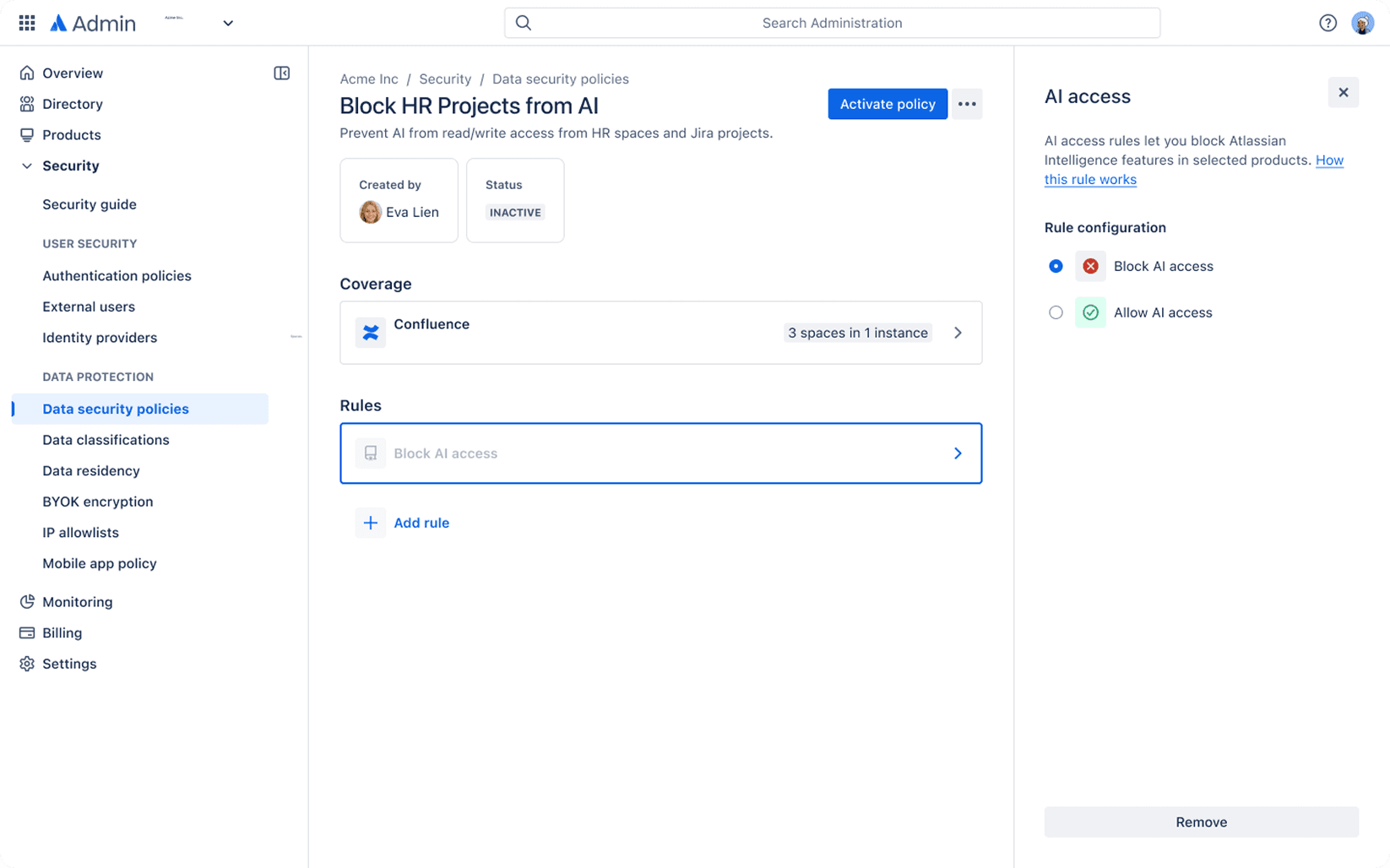Screen dimensions: 1390x868
Task: Click Security breadcrumb
Action: 445,79
